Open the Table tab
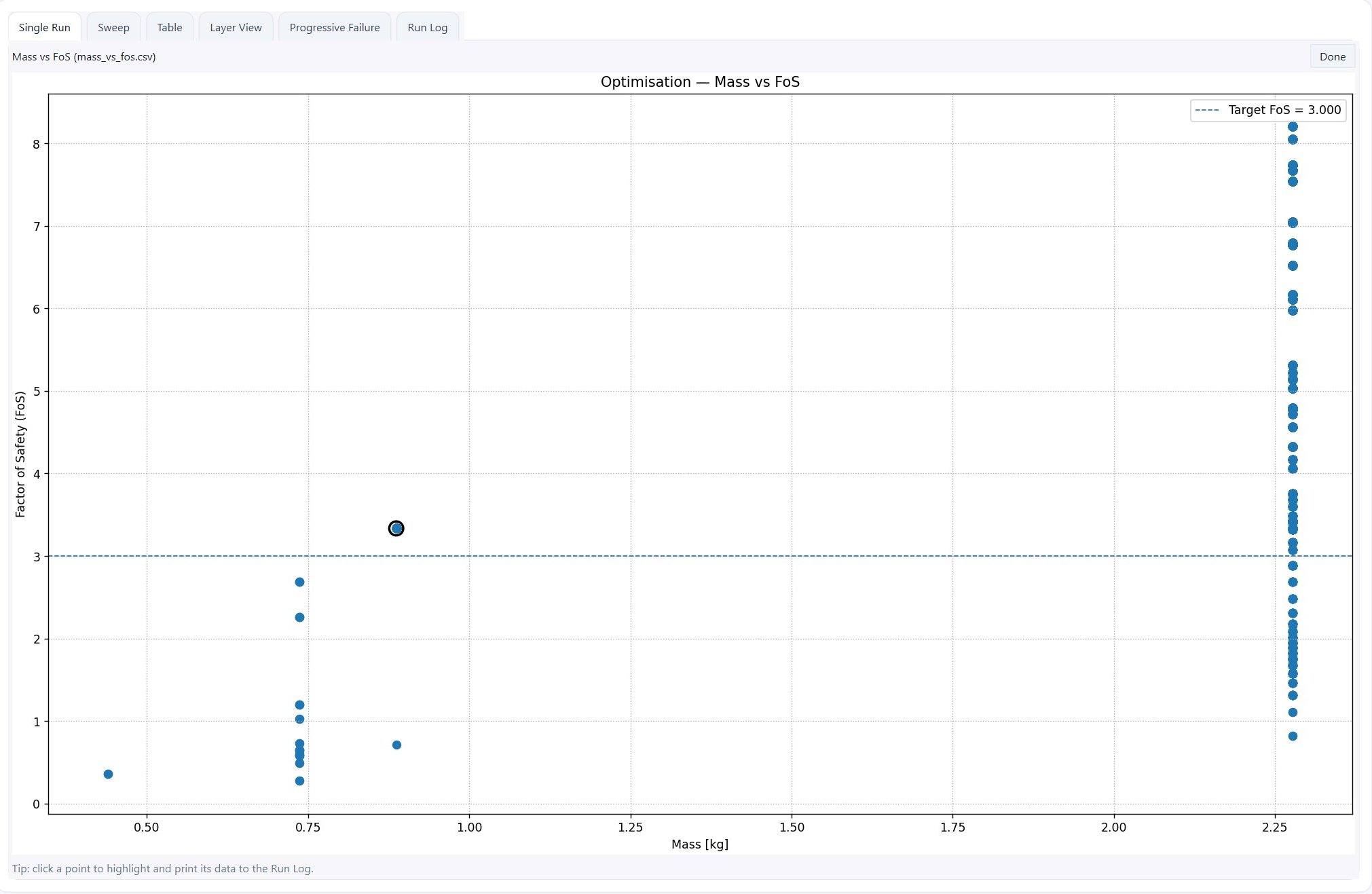 170,28
